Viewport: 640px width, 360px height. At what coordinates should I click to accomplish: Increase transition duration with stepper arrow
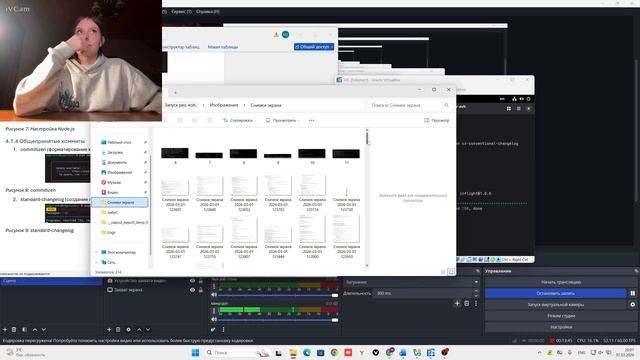pyautogui.click(x=476, y=291)
